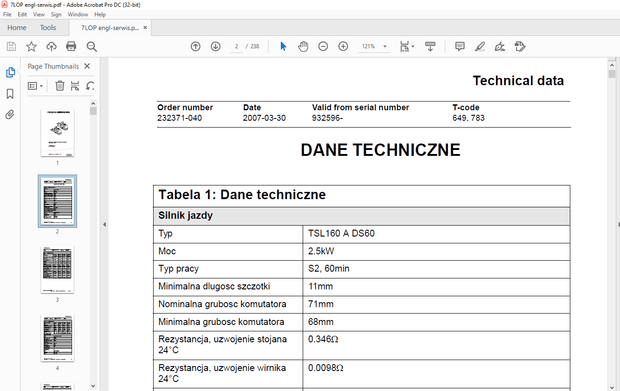The height and width of the screenshot is (391, 620).
Task: Collapse the navigation pane with left arrow
Action: pos(104,225)
